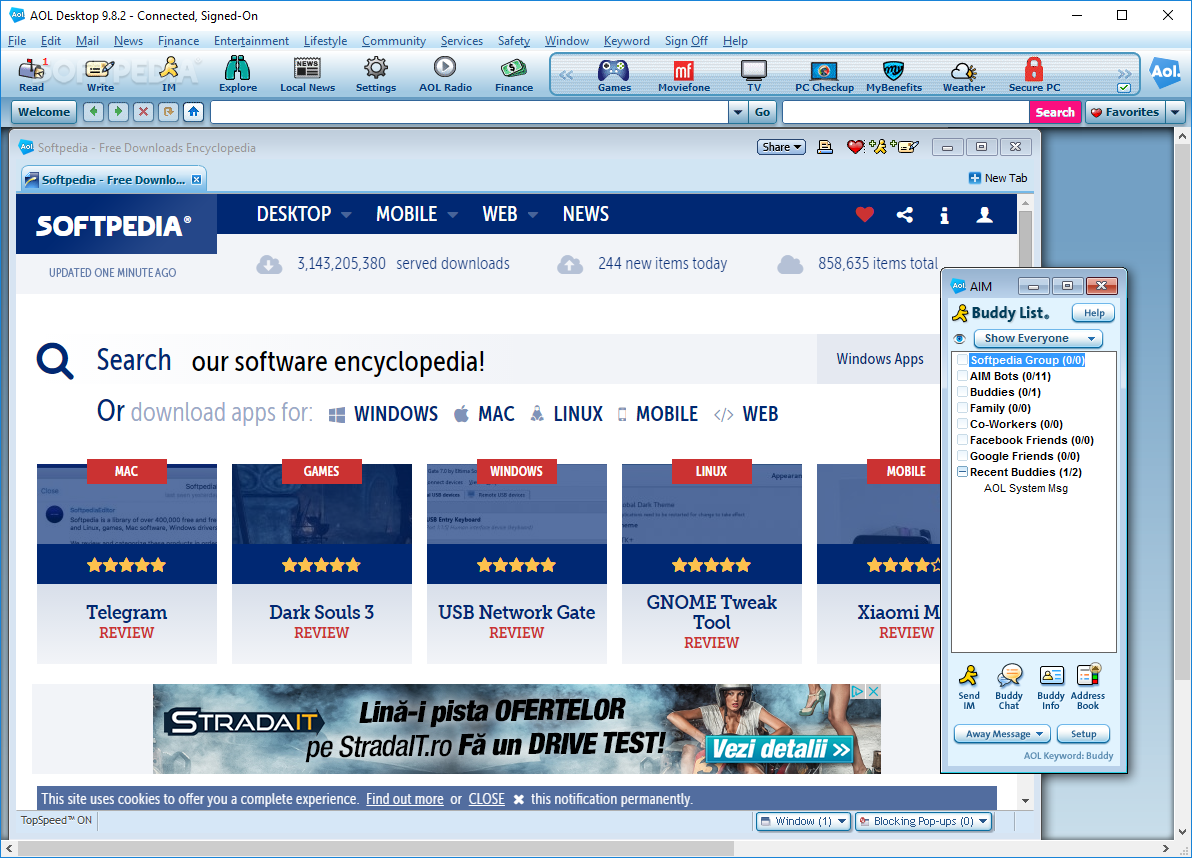Check the Facebook Friends checkbox

[960, 440]
